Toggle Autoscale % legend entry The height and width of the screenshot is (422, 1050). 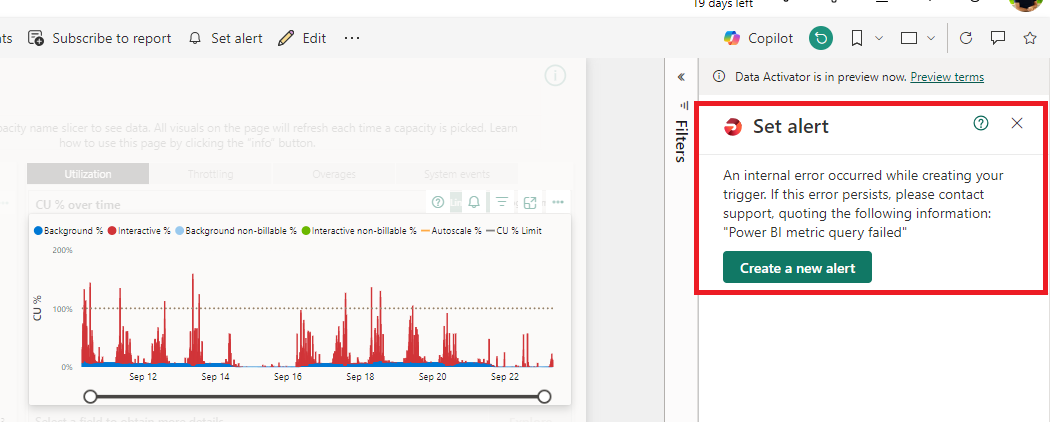click(x=451, y=230)
